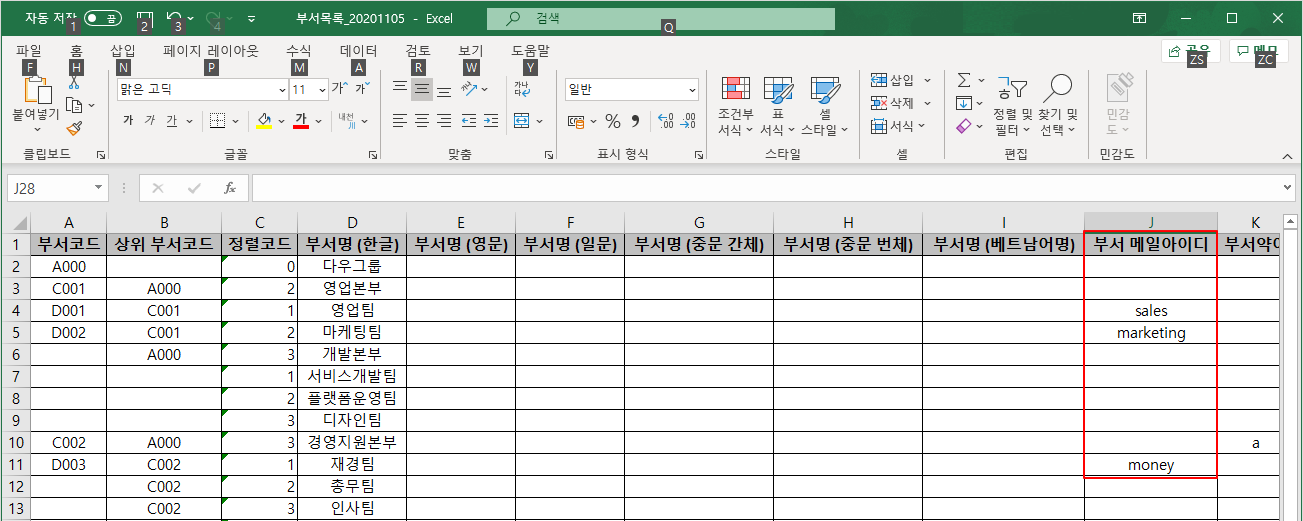Click the merge and center cells icon
This screenshot has height=521, width=1303.
(521, 121)
